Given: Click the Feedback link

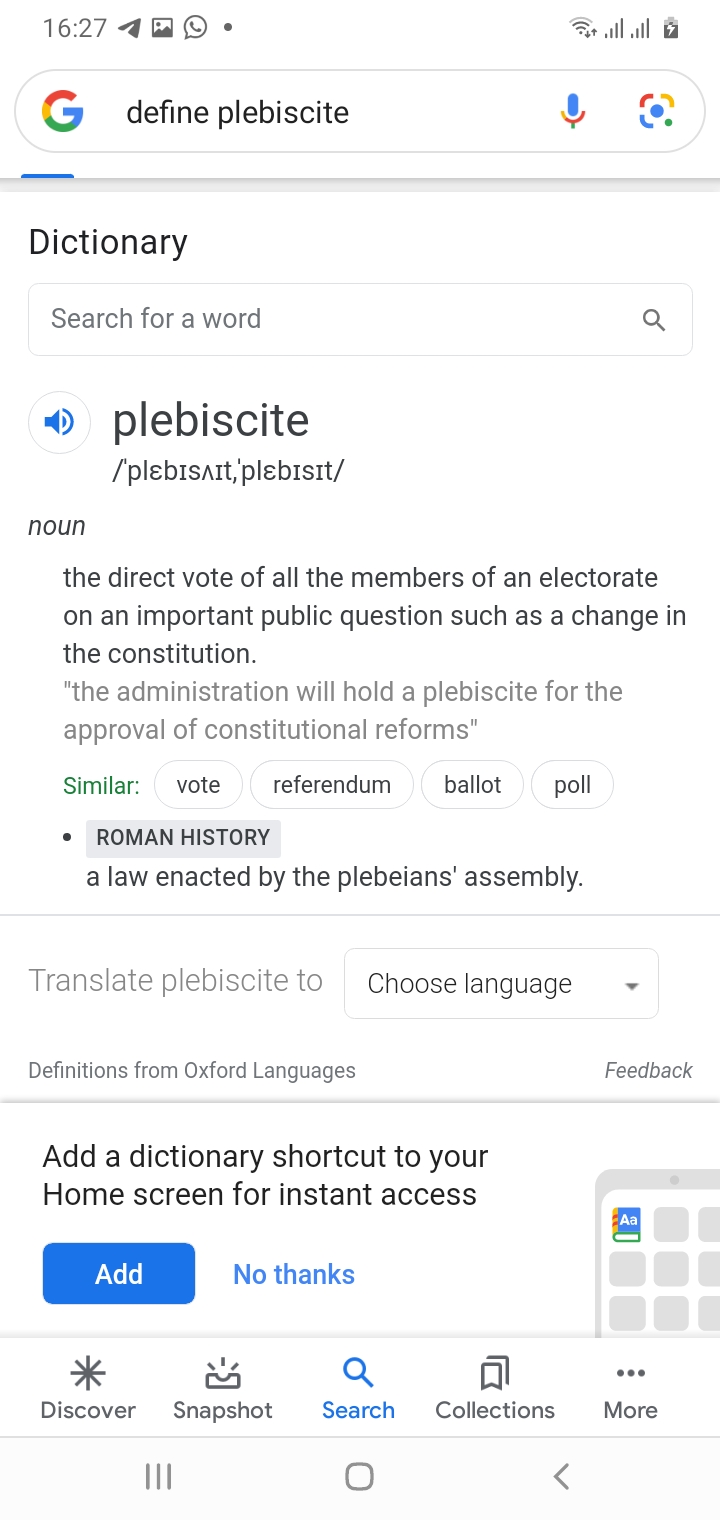Looking at the screenshot, I should 648,1070.
